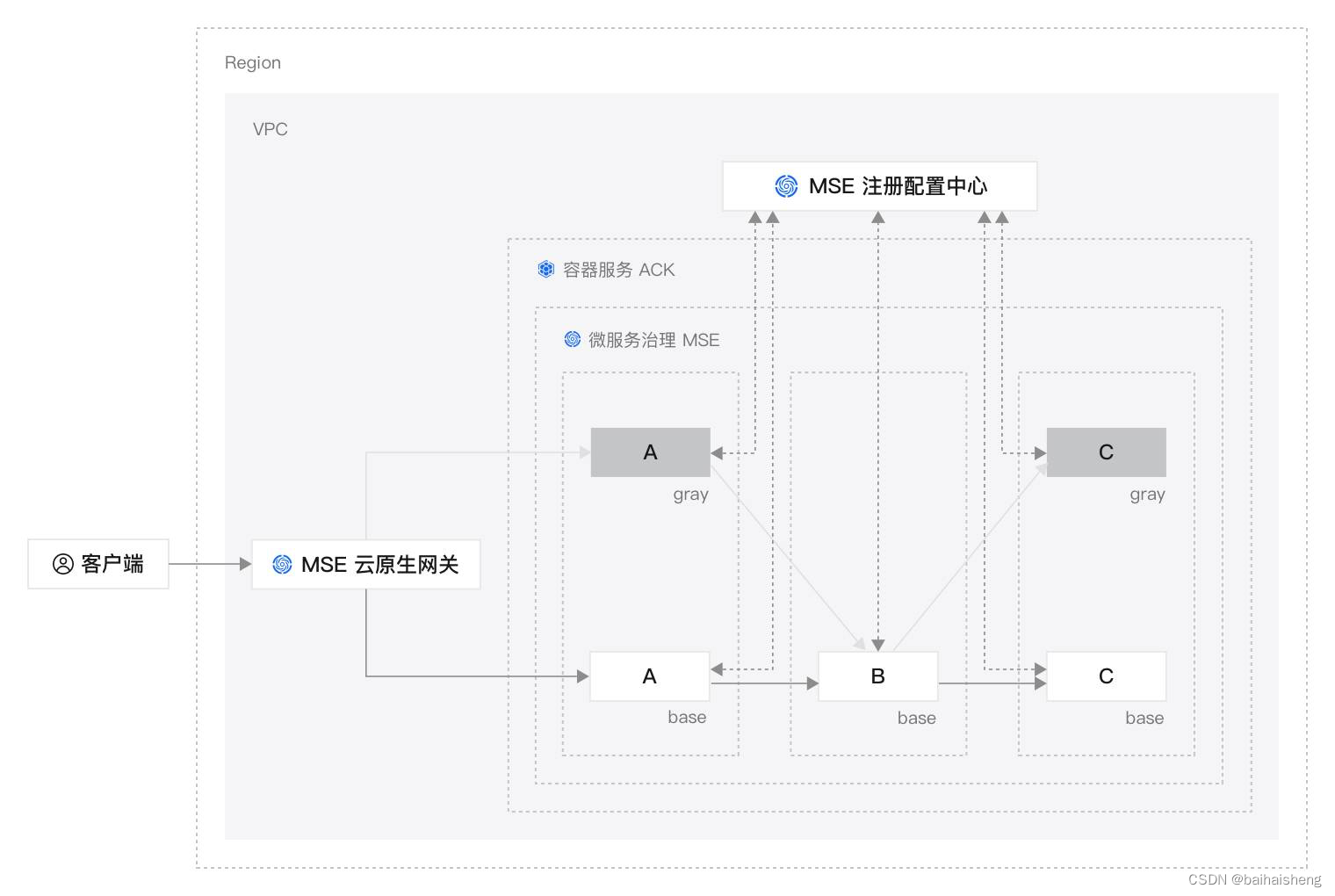The height and width of the screenshot is (896, 1335).
Task: Click the gray service C node
Action: coord(1106,452)
